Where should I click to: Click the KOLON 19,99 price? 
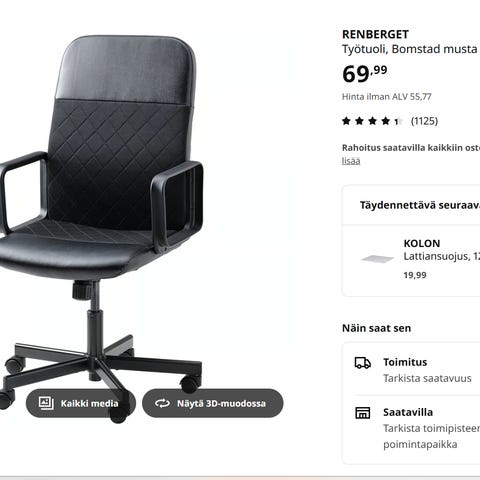(x=415, y=275)
